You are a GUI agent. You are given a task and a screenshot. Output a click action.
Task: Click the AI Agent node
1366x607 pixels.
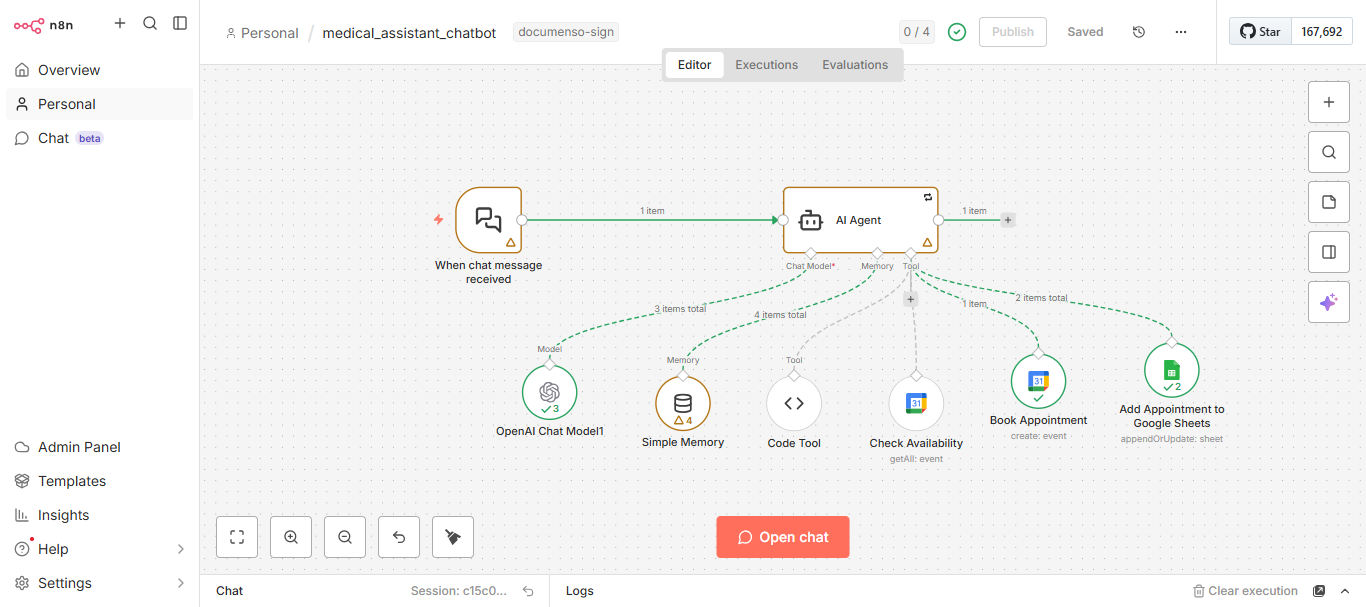860,220
